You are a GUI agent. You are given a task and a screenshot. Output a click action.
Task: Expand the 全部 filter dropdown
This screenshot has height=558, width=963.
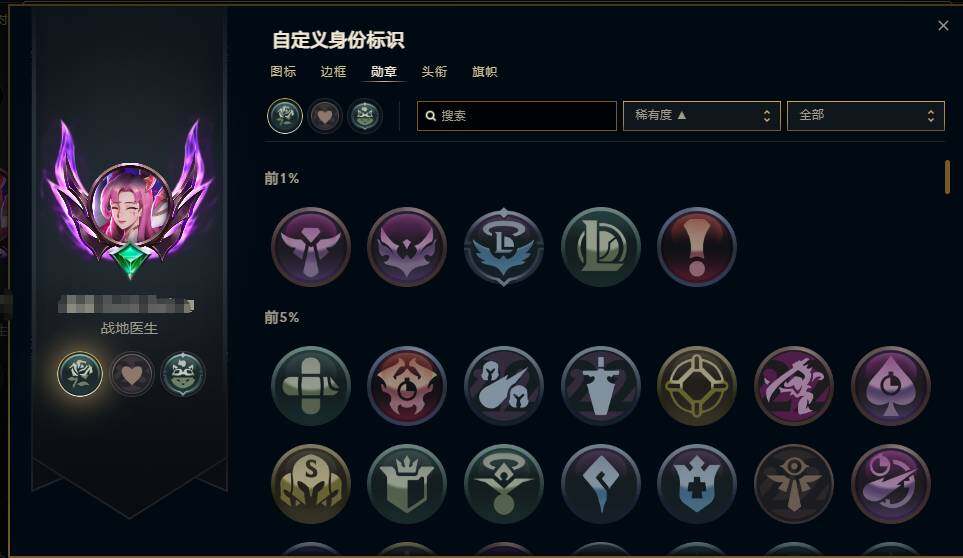[x=865, y=115]
